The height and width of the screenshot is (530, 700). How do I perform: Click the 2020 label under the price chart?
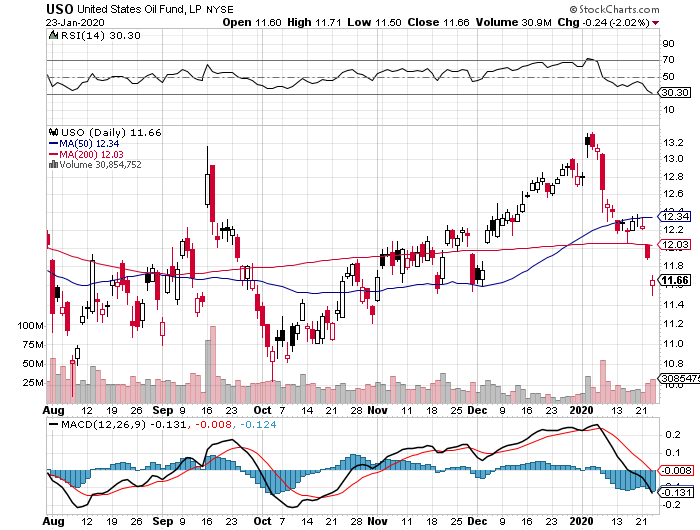[x=582, y=410]
